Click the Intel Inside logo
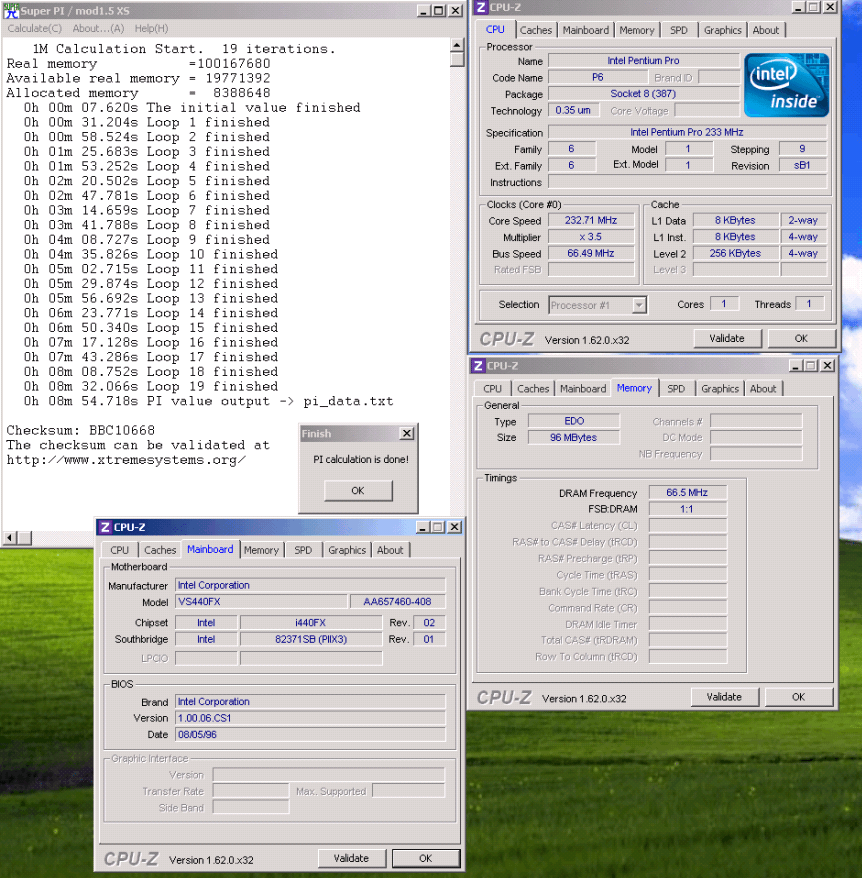 [786, 84]
